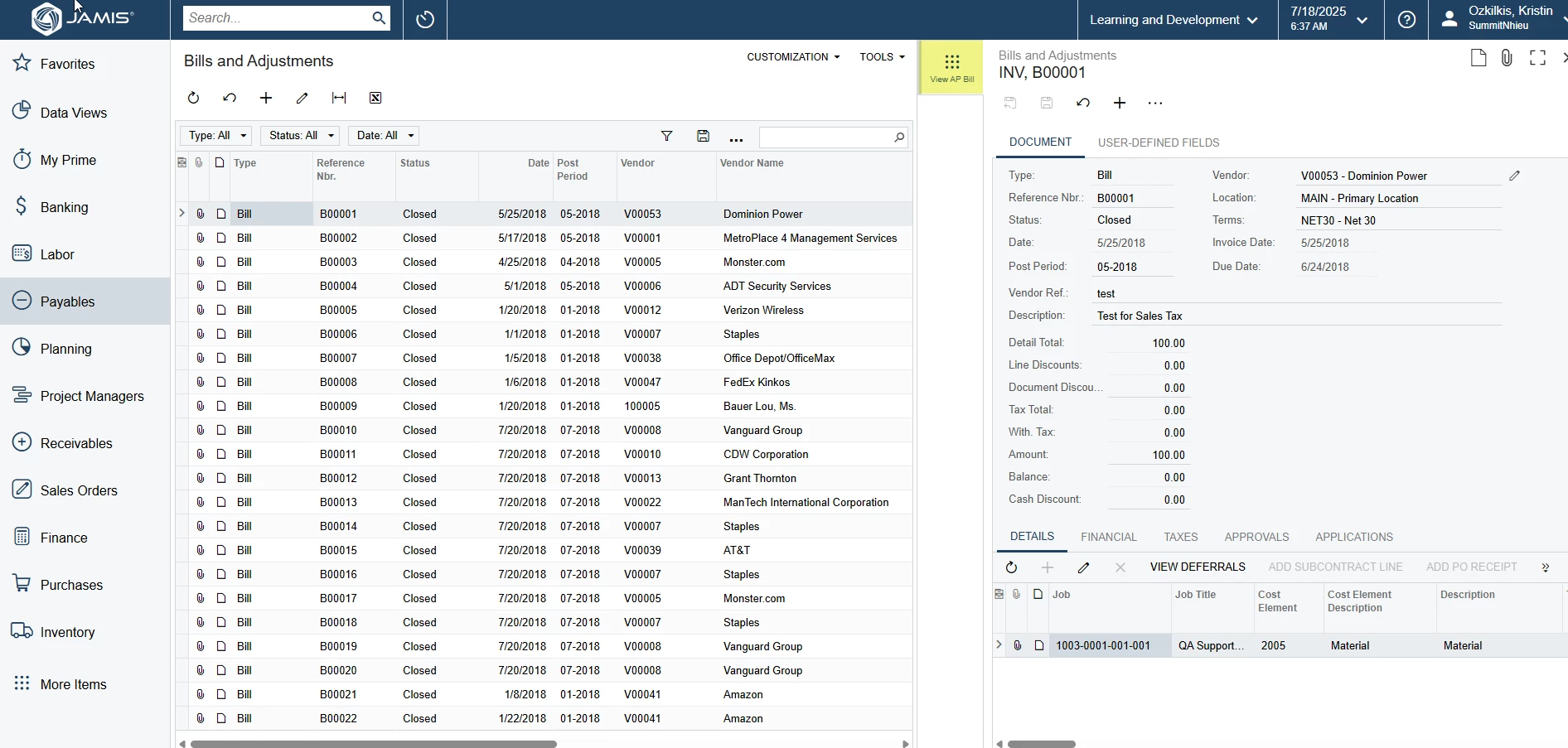Export the bills list to Excel

375,98
